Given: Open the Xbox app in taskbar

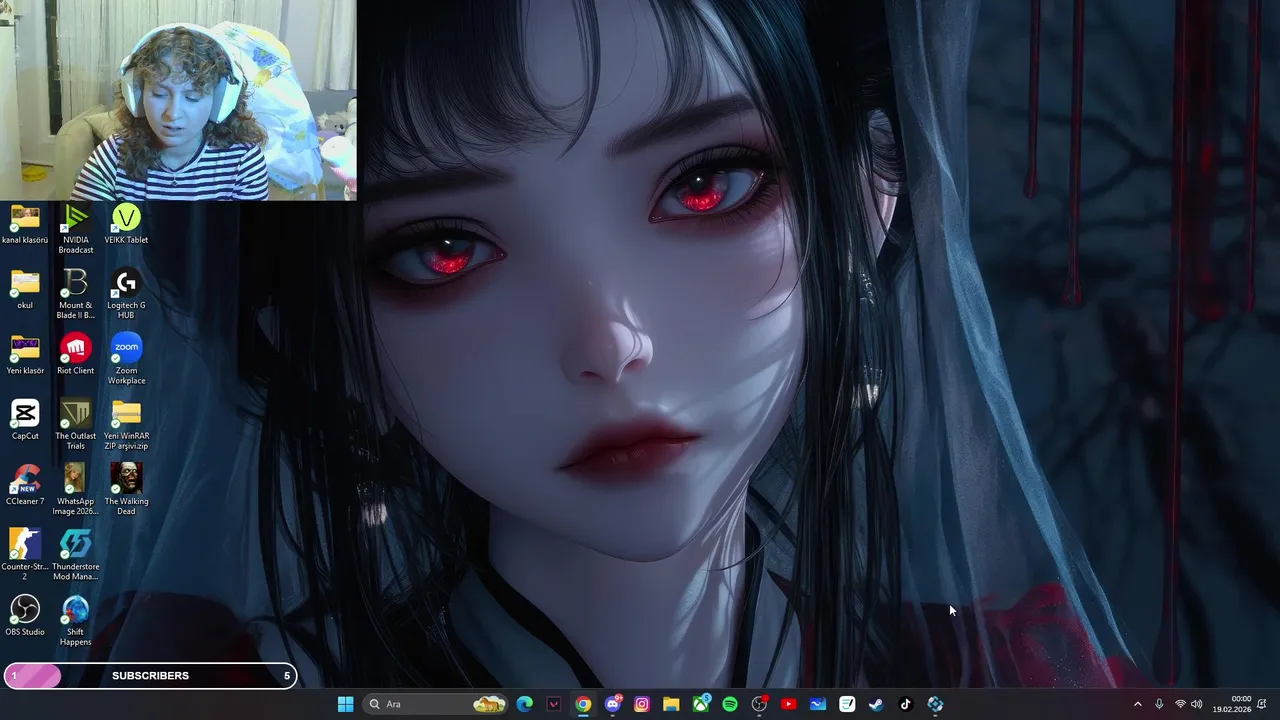Looking at the screenshot, I should pos(701,704).
